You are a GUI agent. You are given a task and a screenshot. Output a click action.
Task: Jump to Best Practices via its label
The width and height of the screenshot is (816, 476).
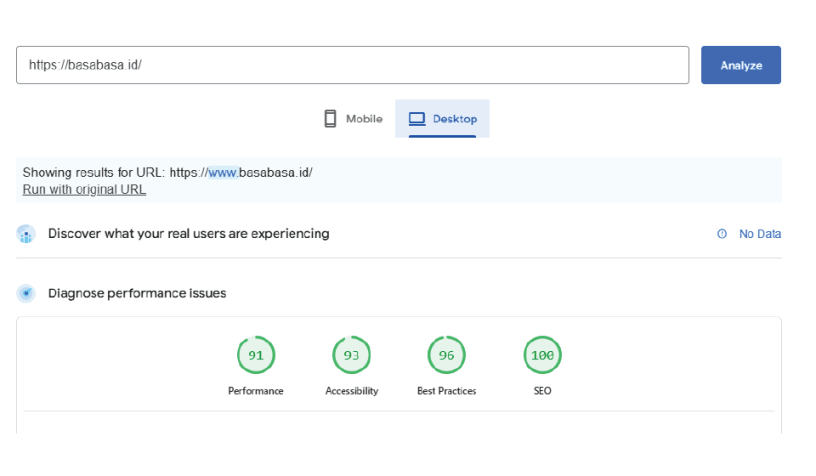(446, 391)
